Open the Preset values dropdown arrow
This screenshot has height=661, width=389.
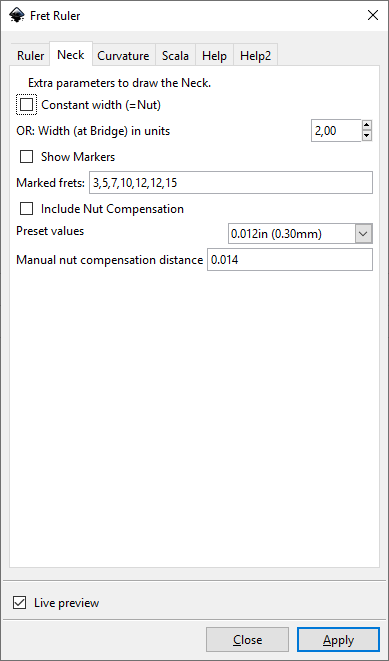[364, 234]
